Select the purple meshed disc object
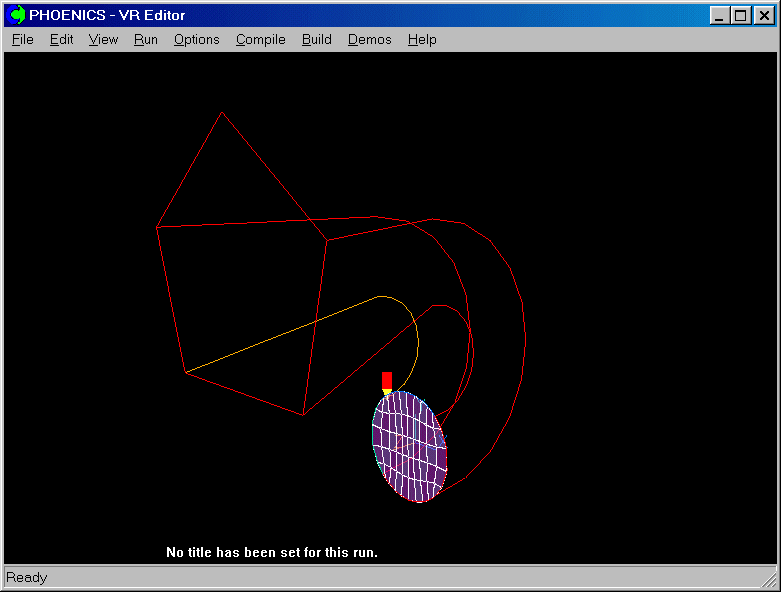The image size is (781, 592). 409,447
